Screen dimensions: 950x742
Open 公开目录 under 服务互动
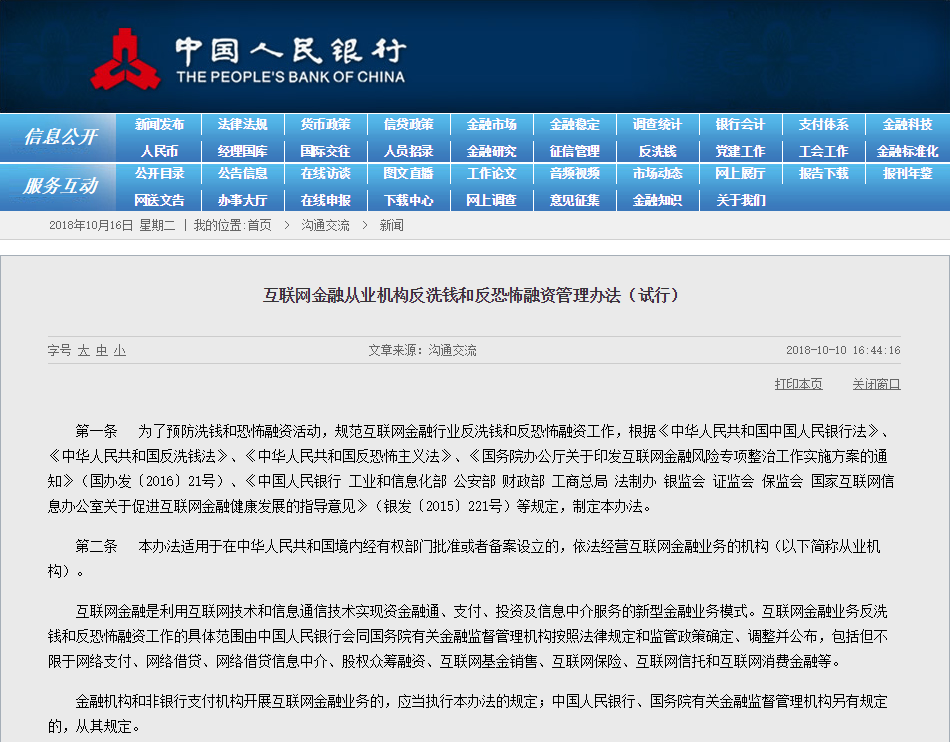(159, 173)
